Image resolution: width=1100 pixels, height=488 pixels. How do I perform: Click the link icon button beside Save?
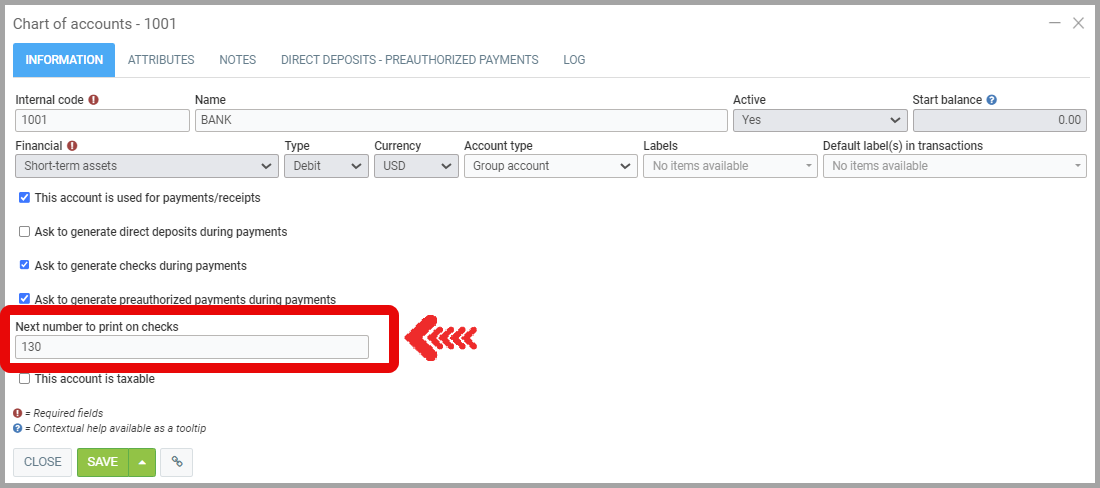[x=176, y=462]
